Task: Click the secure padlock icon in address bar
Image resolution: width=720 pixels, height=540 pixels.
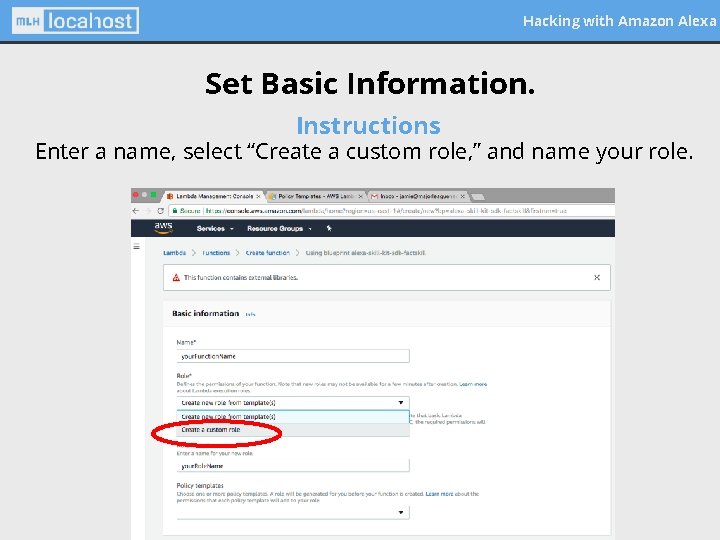Action: click(x=175, y=211)
